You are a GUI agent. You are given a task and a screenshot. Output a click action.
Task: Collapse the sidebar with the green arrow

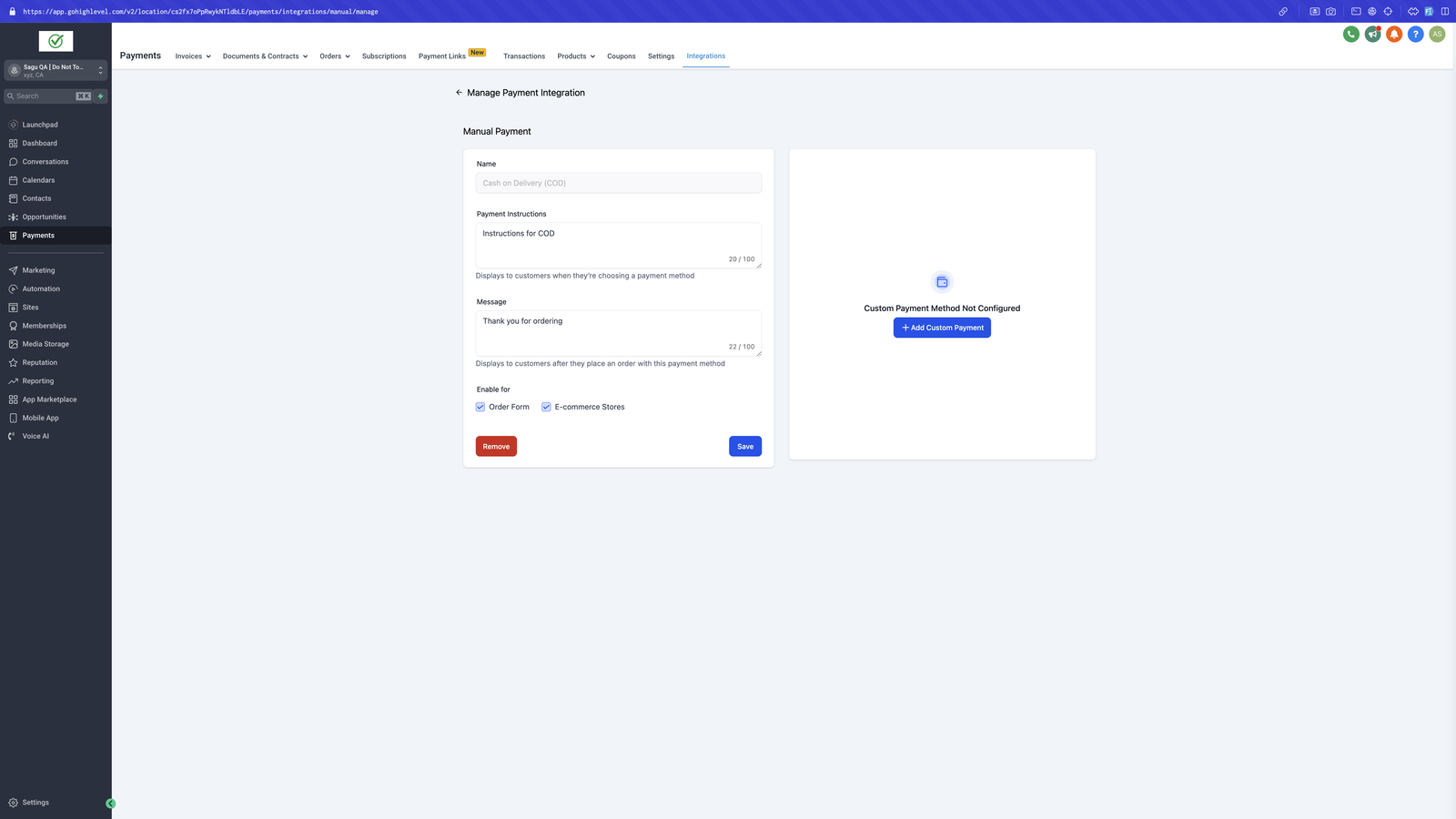pos(111,804)
